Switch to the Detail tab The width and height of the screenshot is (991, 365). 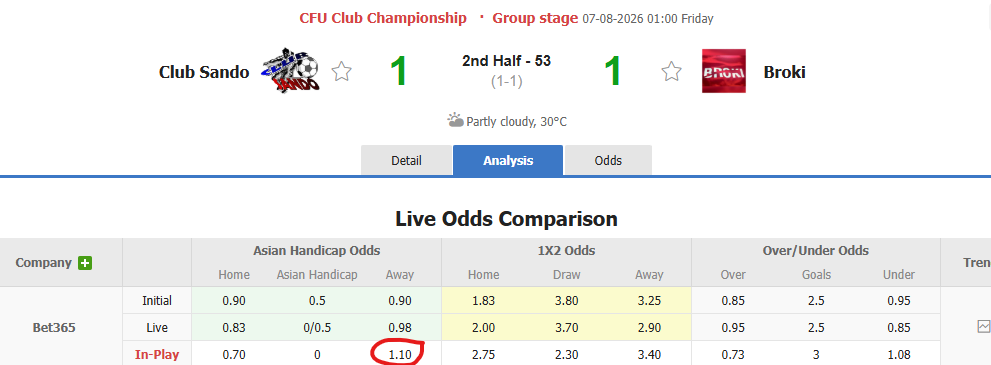[x=406, y=160]
